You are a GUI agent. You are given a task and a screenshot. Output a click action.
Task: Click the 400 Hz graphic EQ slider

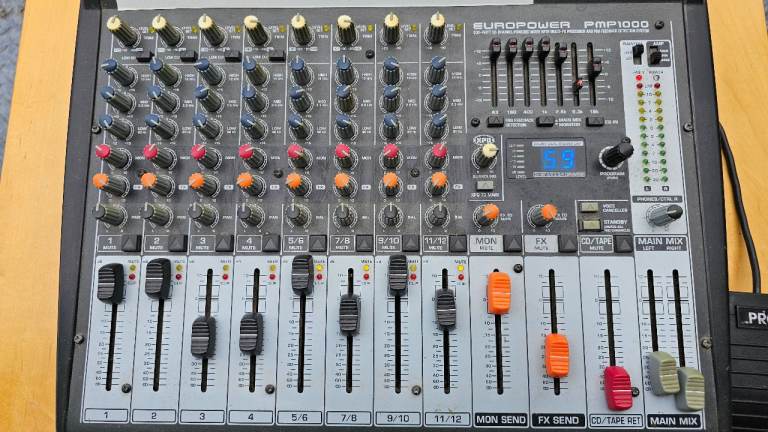[528, 50]
